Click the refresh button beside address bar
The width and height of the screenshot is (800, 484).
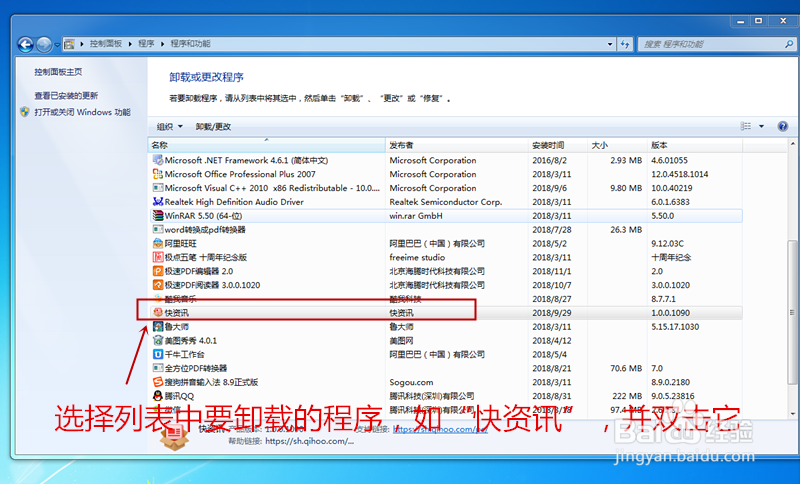(625, 44)
